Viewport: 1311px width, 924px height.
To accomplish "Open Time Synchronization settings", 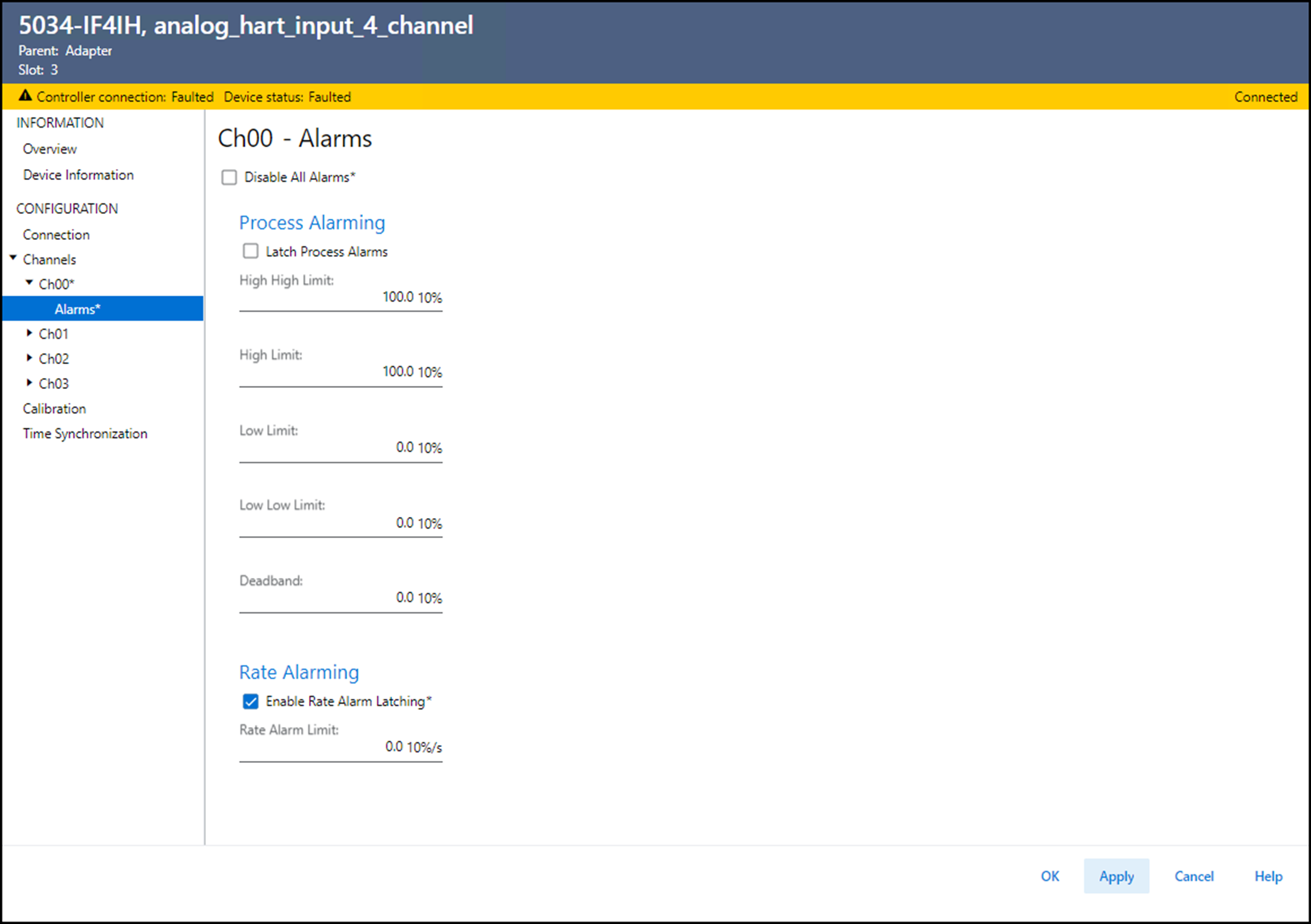I will click(x=85, y=434).
